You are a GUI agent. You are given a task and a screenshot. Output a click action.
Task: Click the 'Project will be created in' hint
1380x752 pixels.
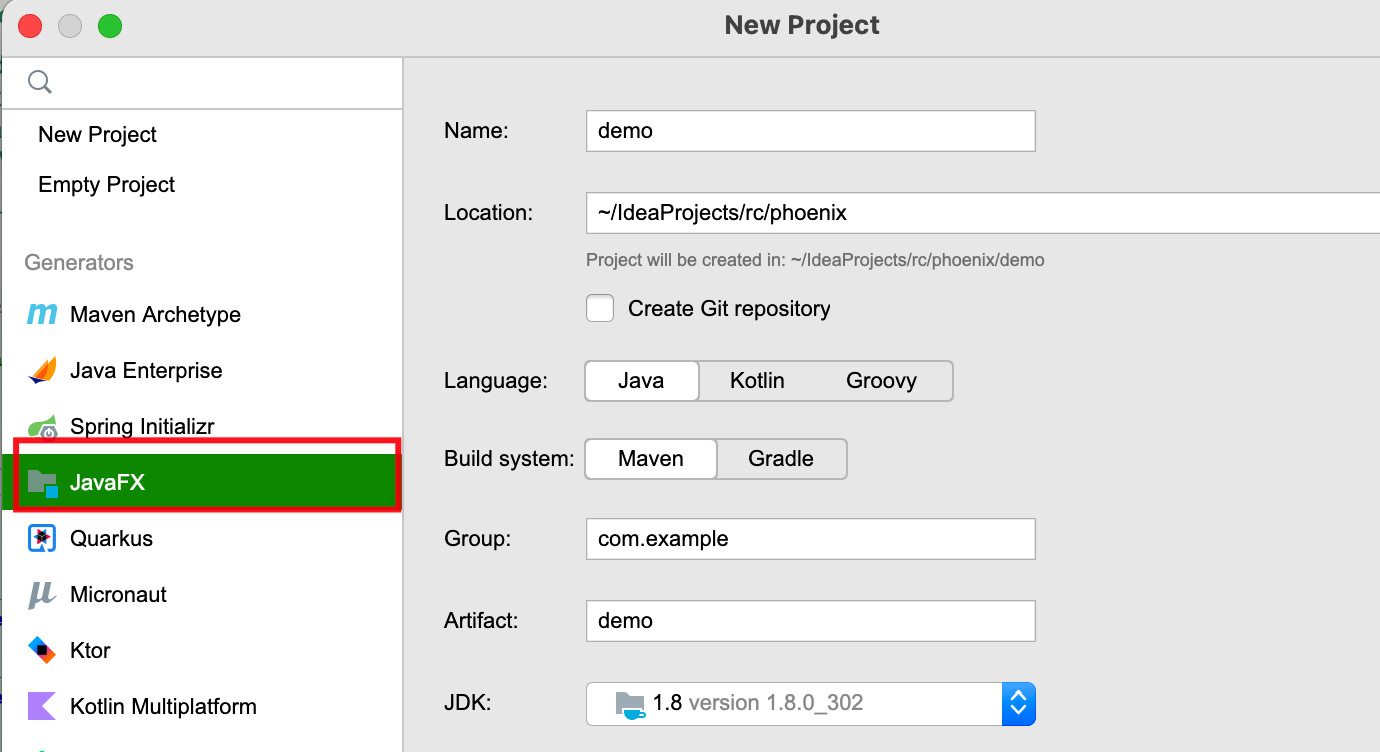(815, 260)
